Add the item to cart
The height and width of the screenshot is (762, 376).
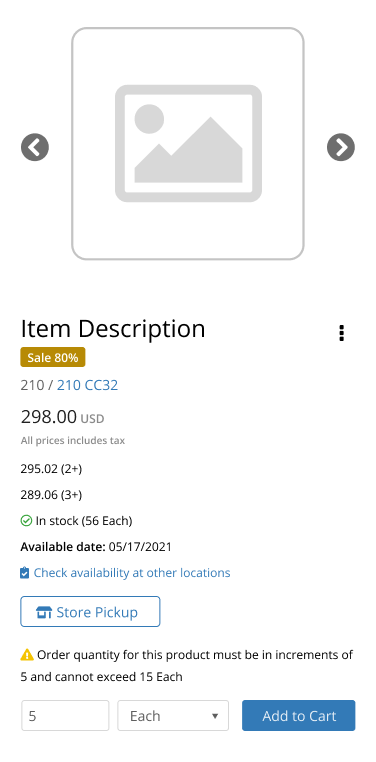299,716
